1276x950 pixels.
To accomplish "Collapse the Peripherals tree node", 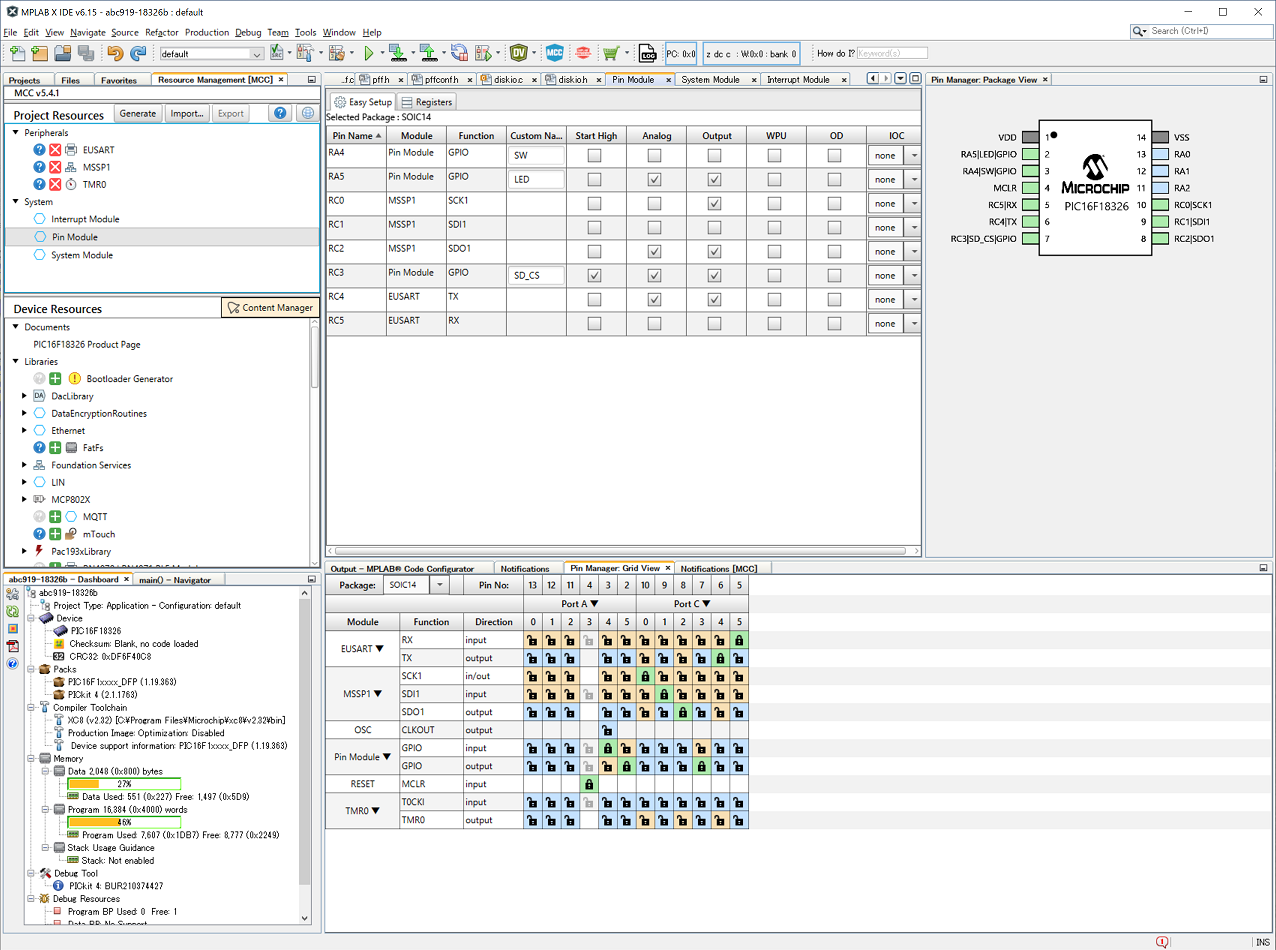I will (x=16, y=132).
